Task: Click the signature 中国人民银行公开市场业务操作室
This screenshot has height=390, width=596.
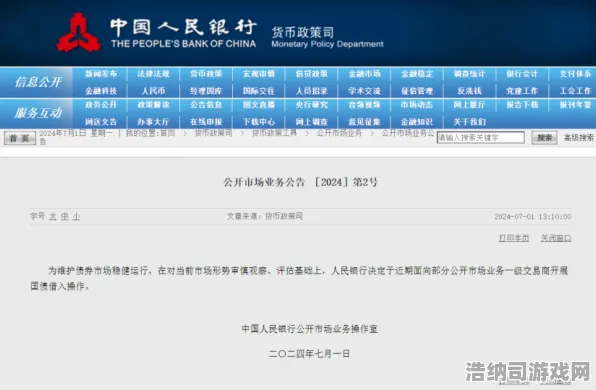Action: point(310,329)
